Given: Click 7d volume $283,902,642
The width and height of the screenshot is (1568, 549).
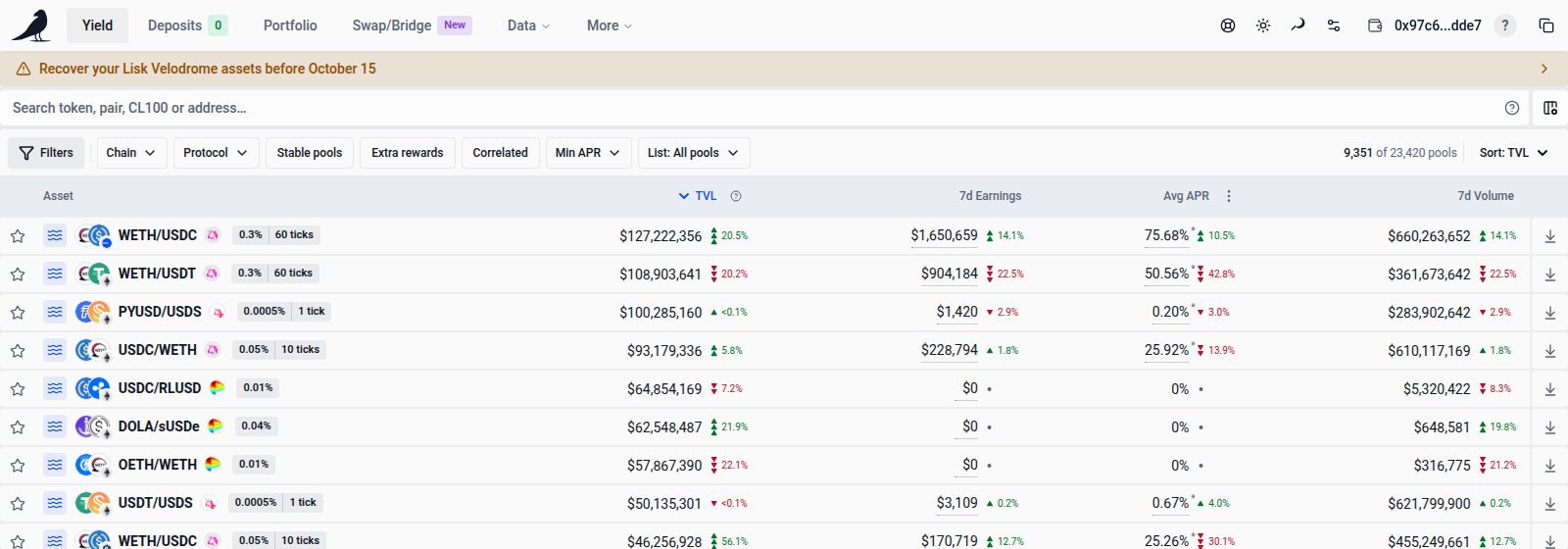Looking at the screenshot, I should click(x=1429, y=313).
